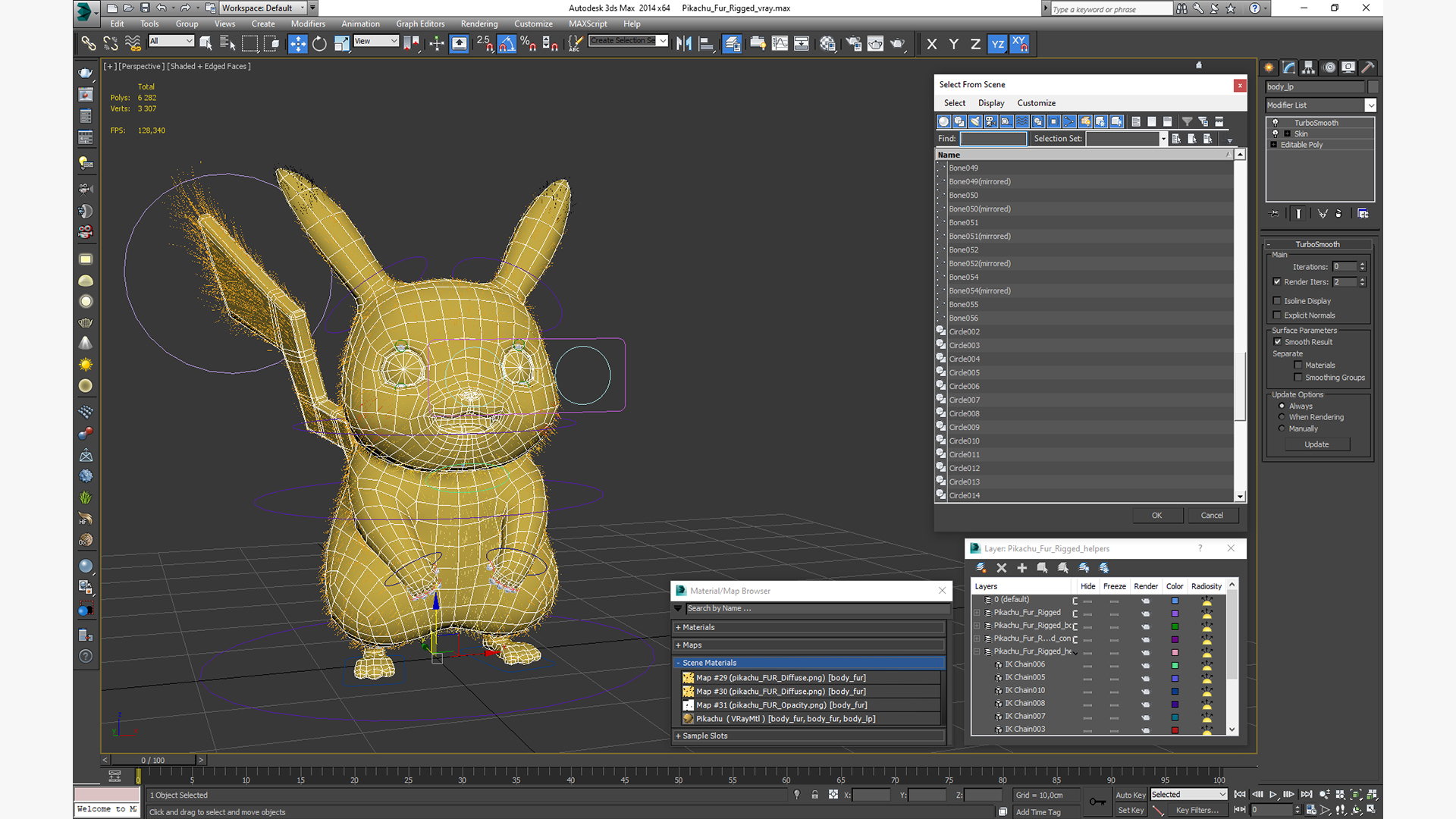Restrict axis to X in axis toolbar
Screen dimensions: 1456x819
click(932, 44)
